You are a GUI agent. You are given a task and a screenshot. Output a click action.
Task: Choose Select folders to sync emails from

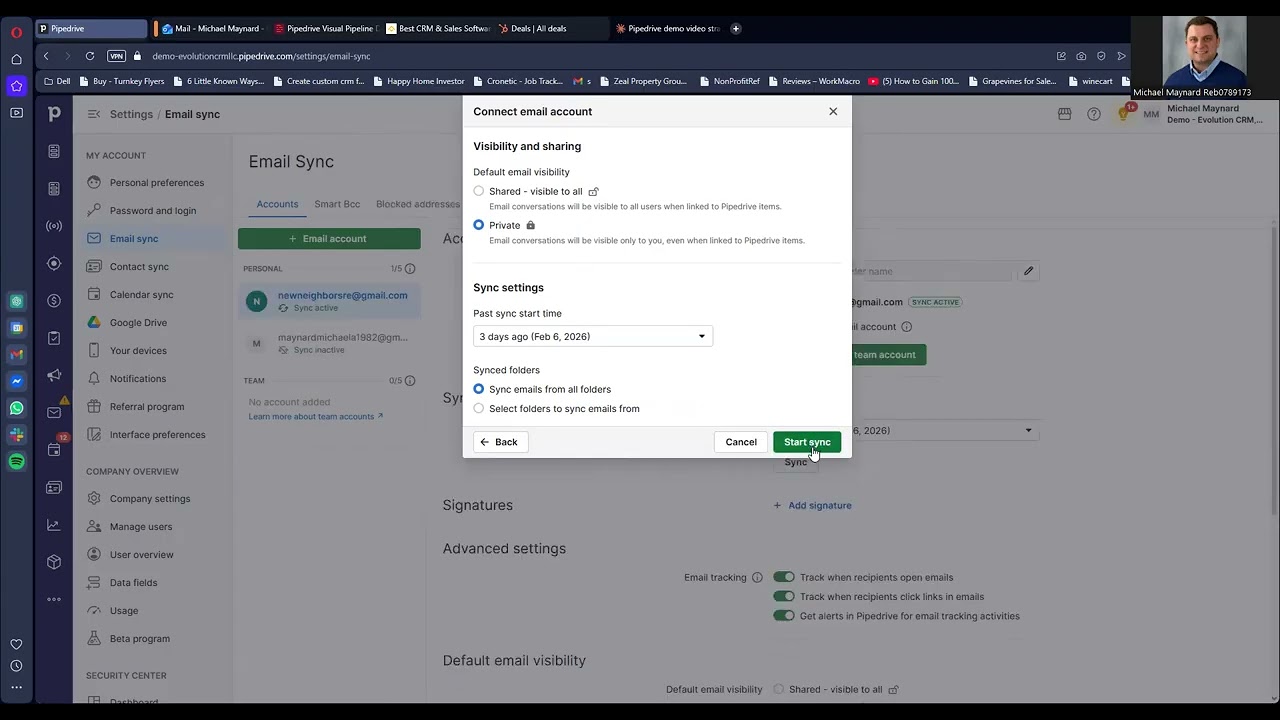tap(479, 408)
